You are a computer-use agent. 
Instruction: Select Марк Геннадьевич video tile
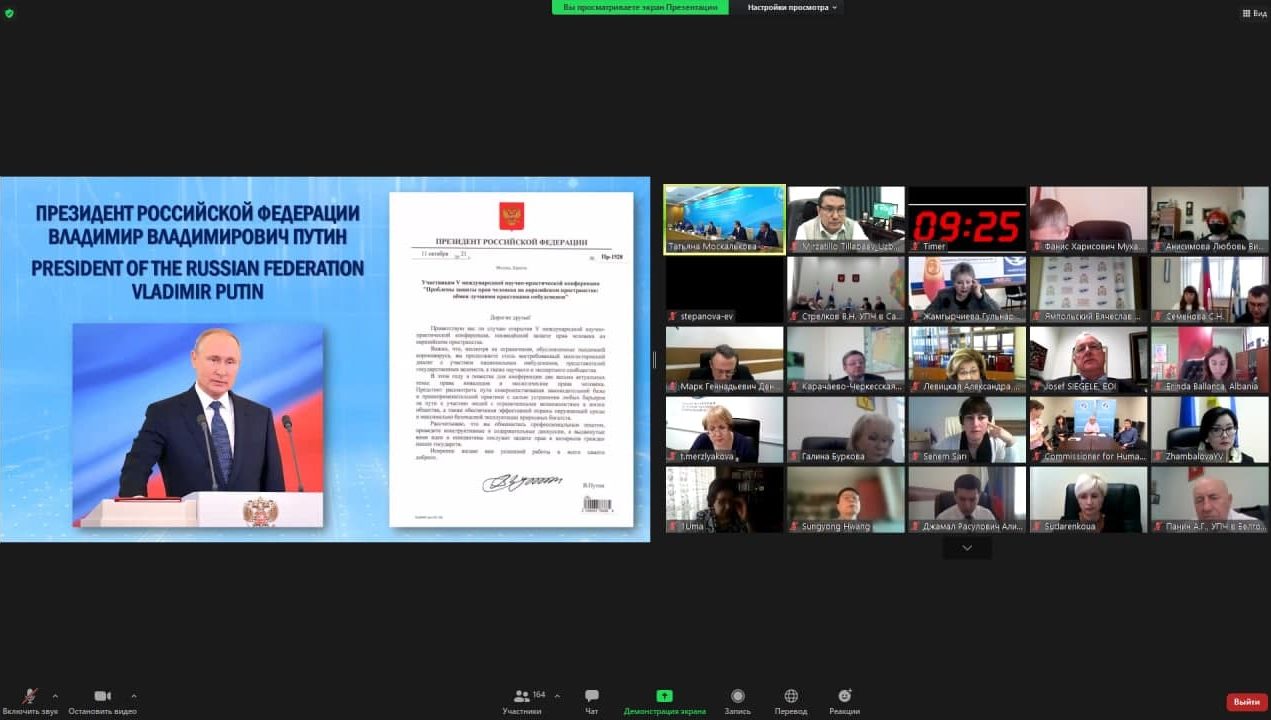pos(725,359)
